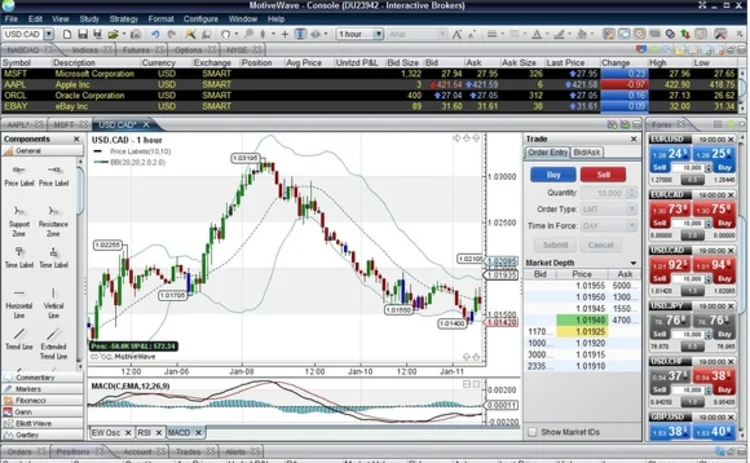Open the Configure menu
The image size is (750, 463).
(201, 19)
